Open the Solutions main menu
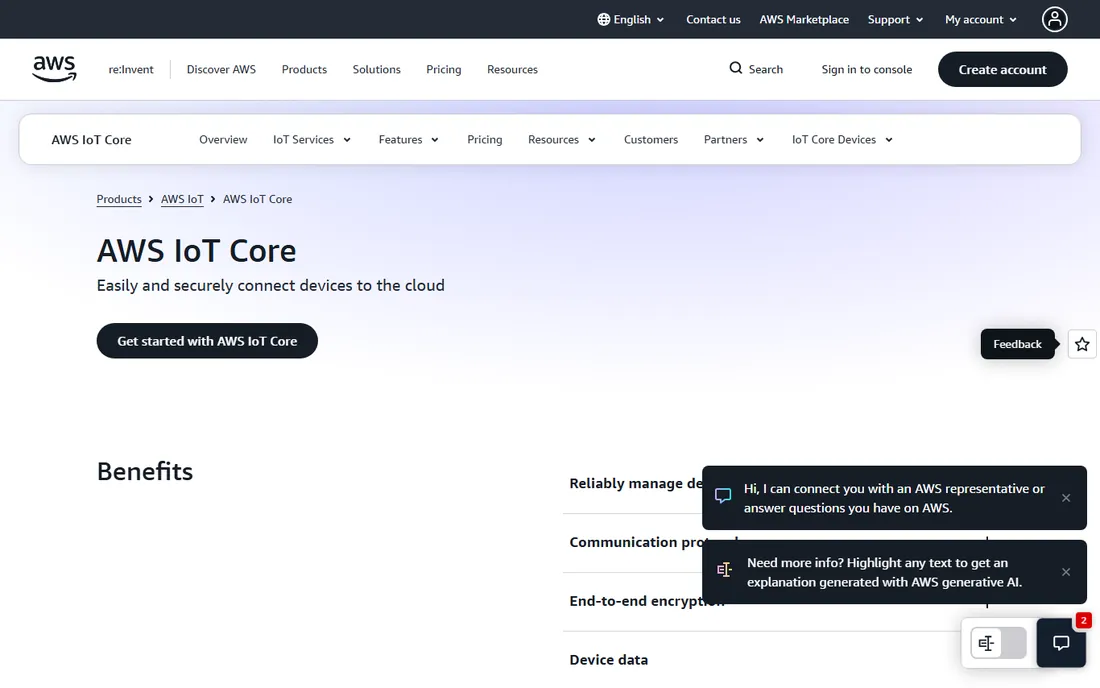This screenshot has width=1100, height=688. click(x=376, y=69)
